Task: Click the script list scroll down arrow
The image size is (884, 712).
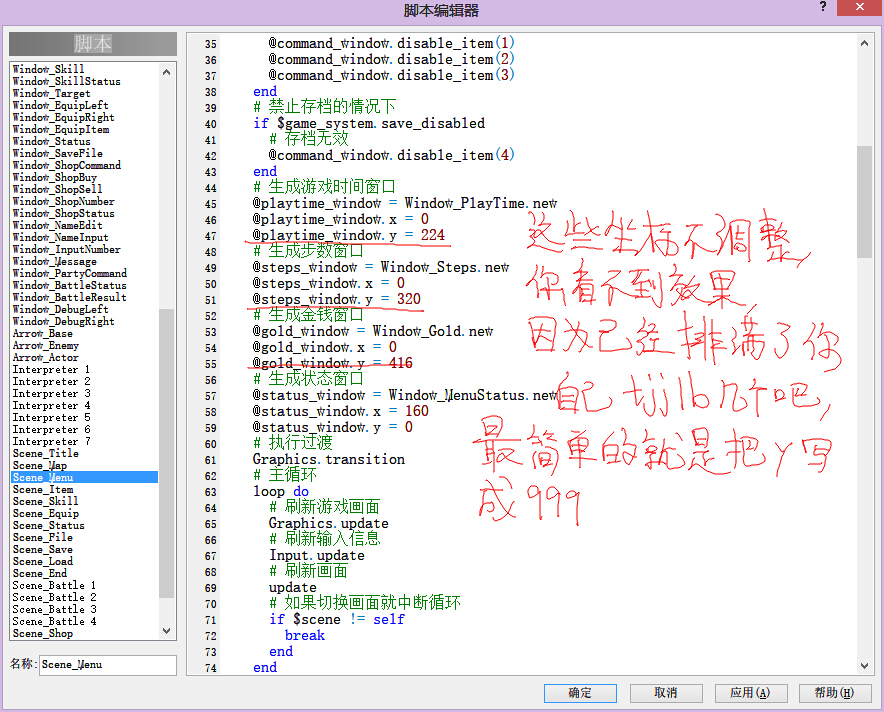Action: [166, 631]
